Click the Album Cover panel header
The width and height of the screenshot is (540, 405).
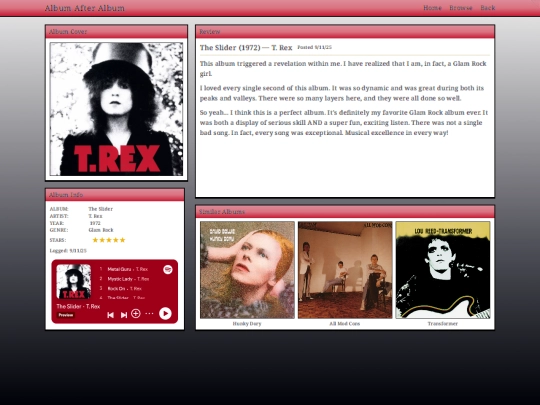116,32
